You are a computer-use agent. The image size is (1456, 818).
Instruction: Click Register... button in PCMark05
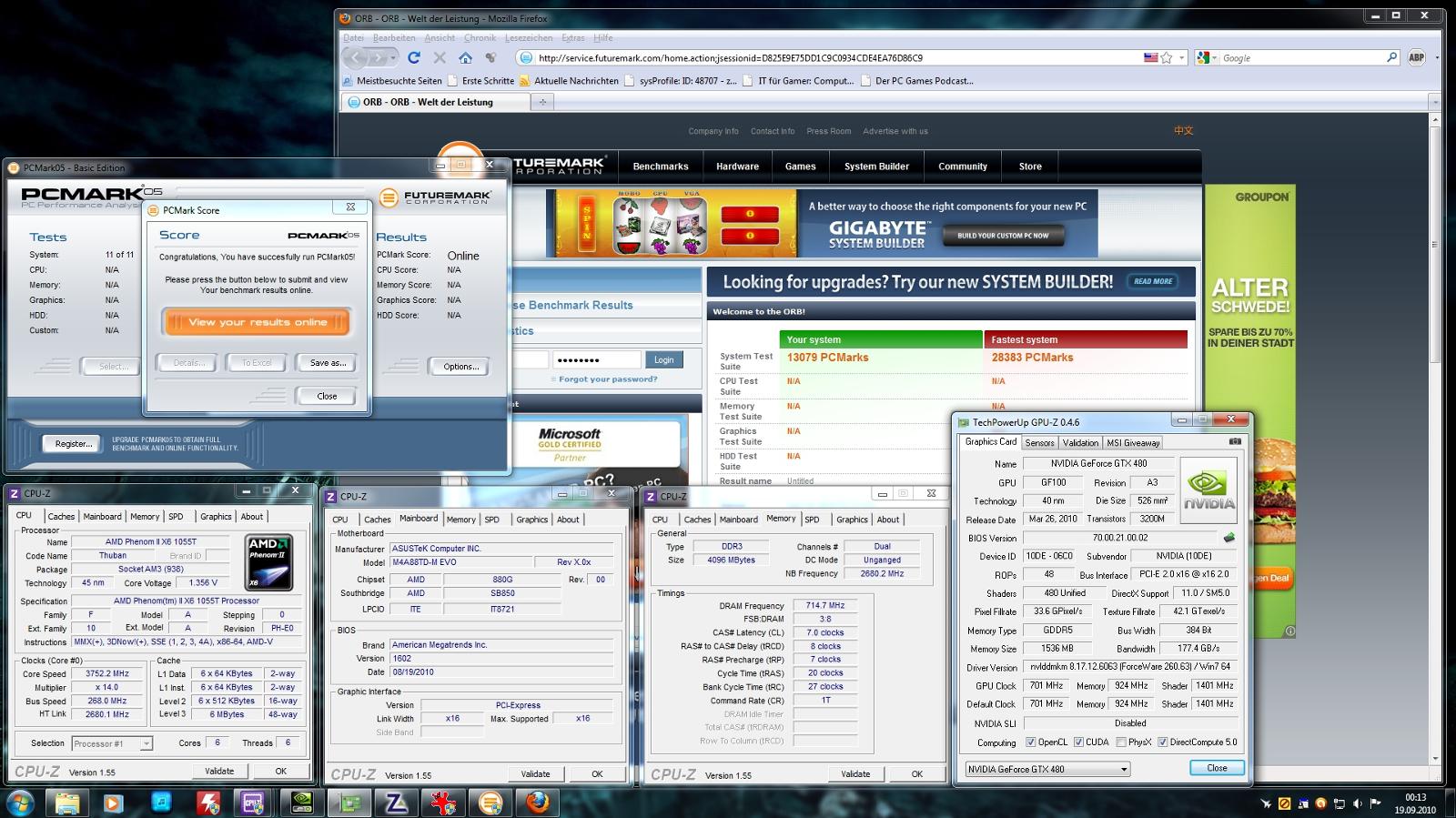[73, 444]
